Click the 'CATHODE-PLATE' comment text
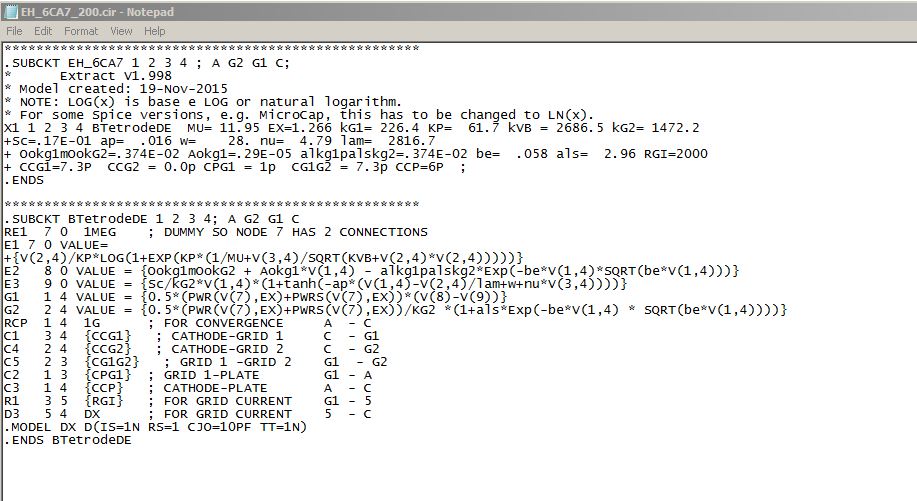The image size is (917, 501). click(215, 388)
